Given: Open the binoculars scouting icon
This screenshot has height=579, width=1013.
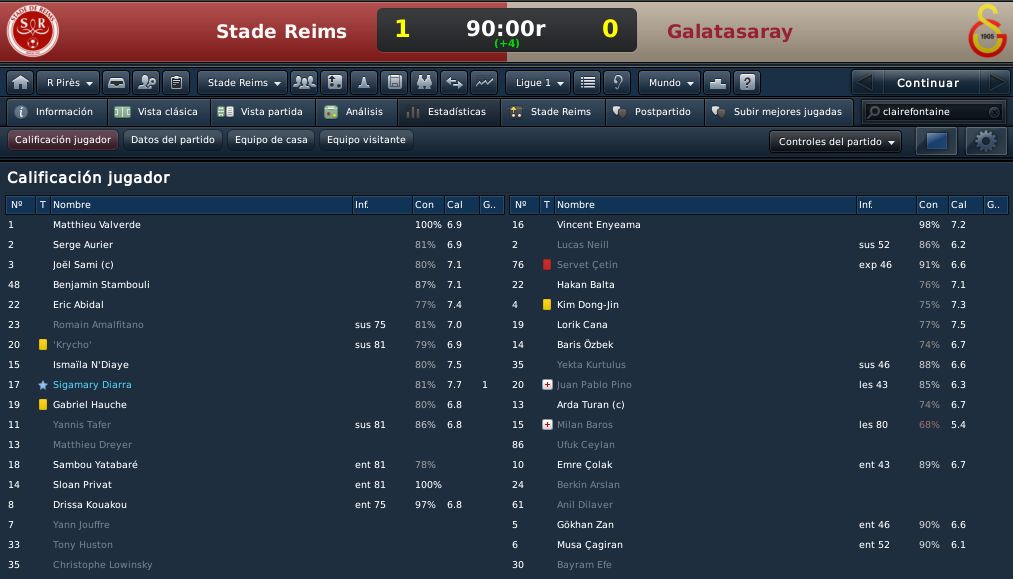Looking at the screenshot, I should coord(424,83).
